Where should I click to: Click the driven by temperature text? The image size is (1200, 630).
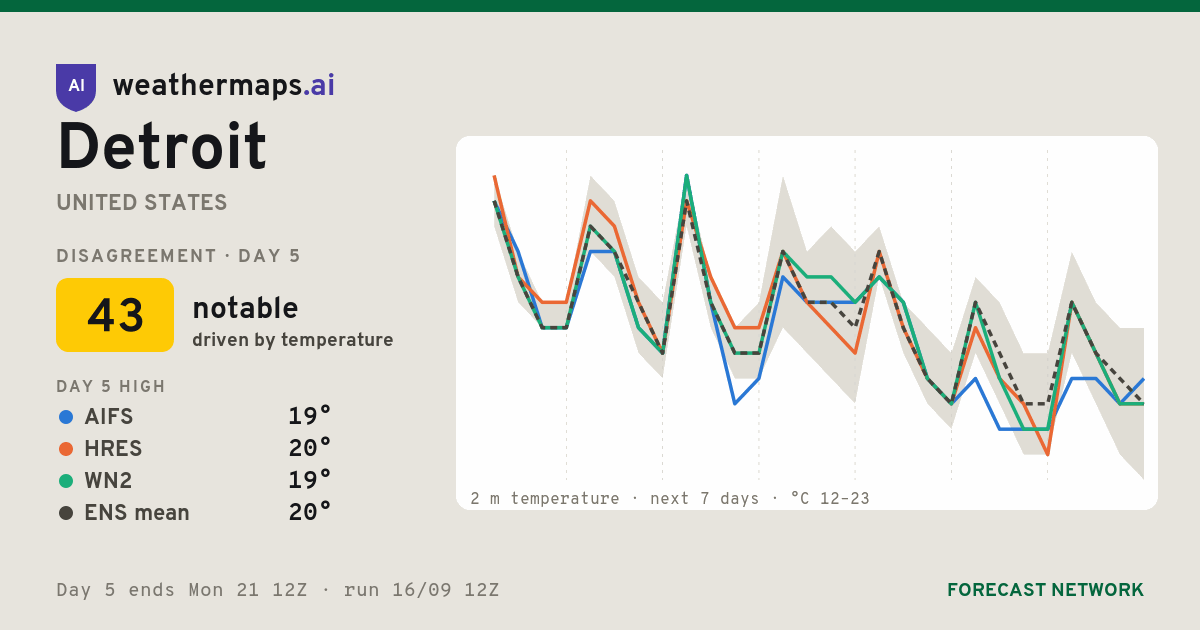click(x=293, y=340)
